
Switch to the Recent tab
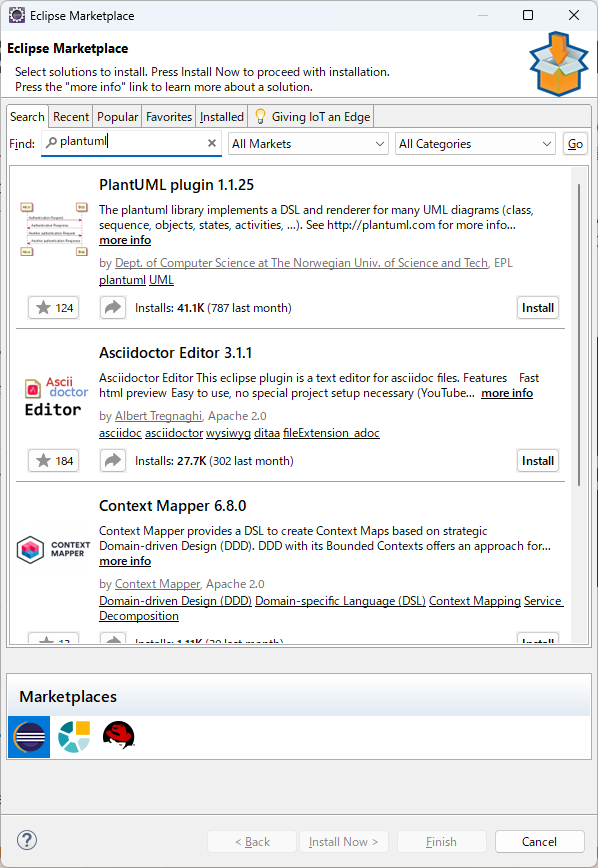[x=71, y=117]
